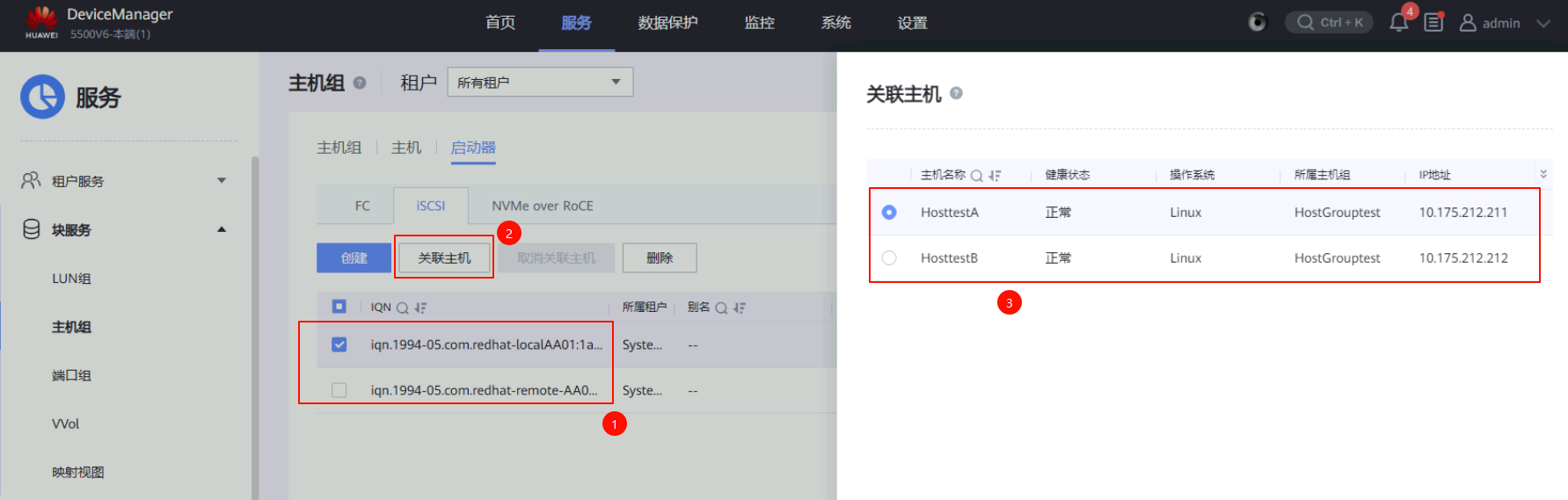The width and height of the screenshot is (1568, 500).
Task: Click the 删除 button
Action: (660, 257)
